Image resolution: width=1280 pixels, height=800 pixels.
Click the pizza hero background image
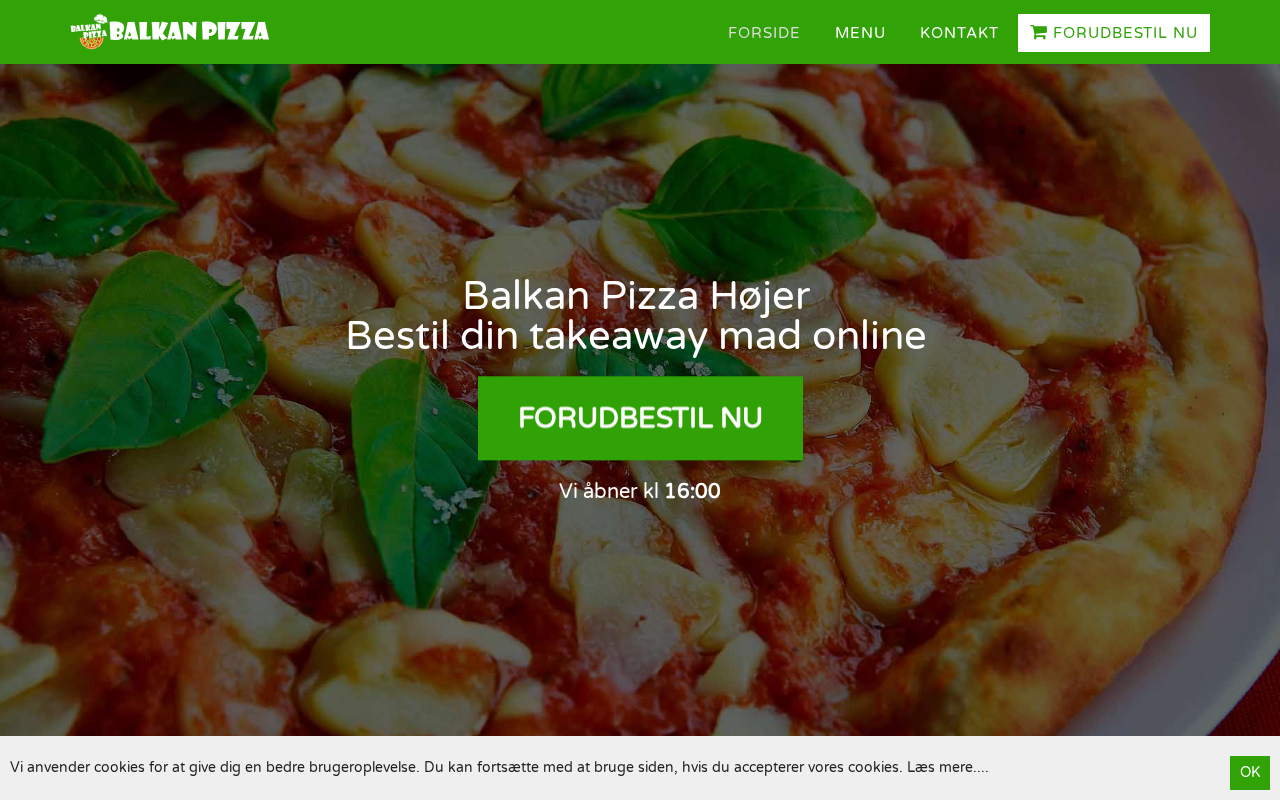pyautogui.click(x=640, y=600)
